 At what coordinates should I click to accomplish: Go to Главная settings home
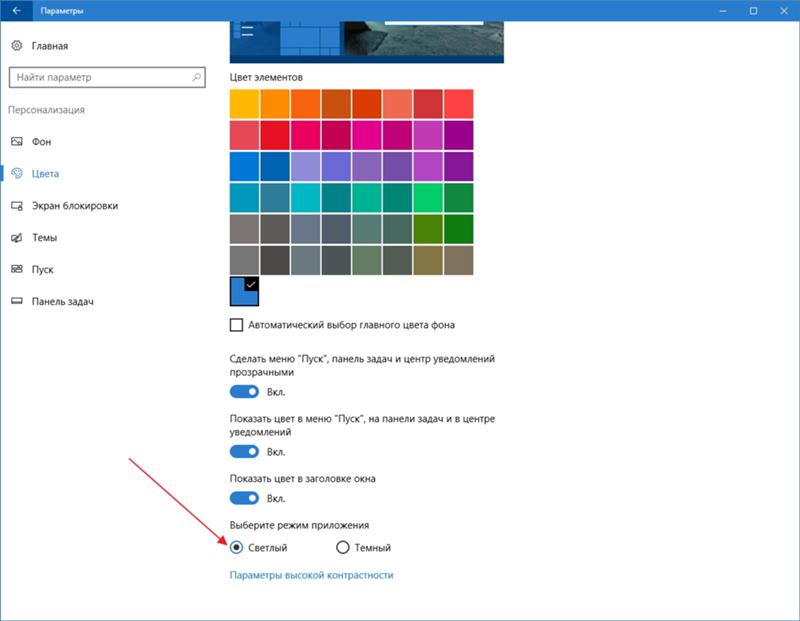49,46
